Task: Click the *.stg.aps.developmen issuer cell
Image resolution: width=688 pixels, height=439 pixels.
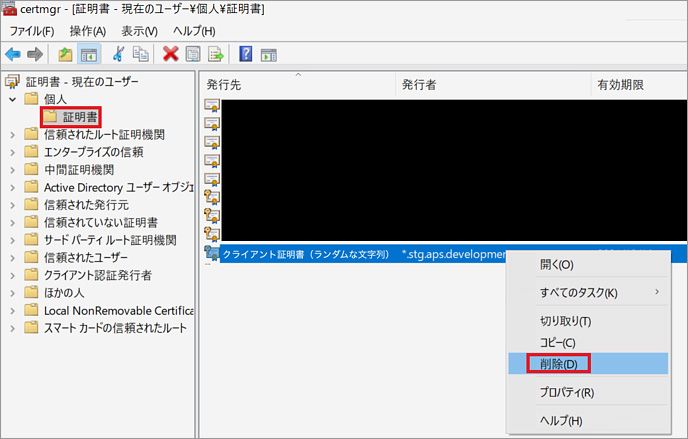Action: click(x=453, y=254)
